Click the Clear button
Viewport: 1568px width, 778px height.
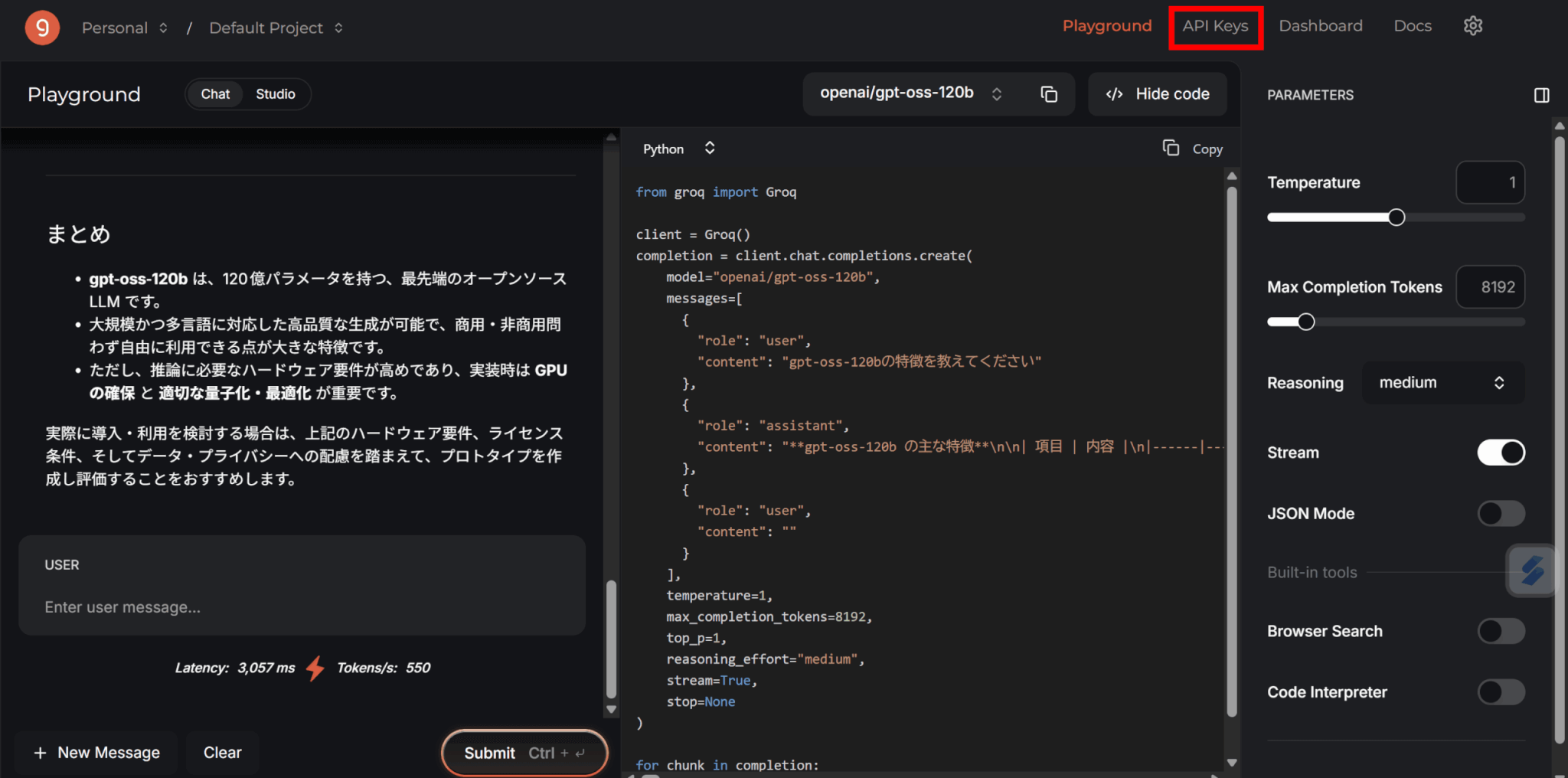(x=222, y=753)
